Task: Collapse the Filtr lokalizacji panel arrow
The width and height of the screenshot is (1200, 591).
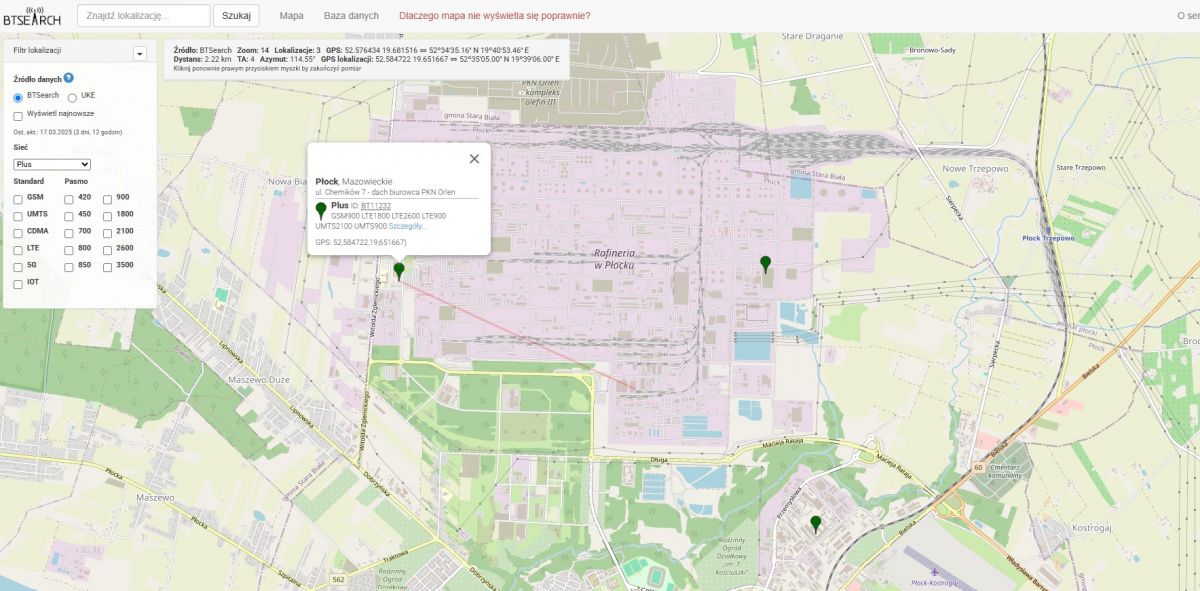Action: click(x=140, y=54)
